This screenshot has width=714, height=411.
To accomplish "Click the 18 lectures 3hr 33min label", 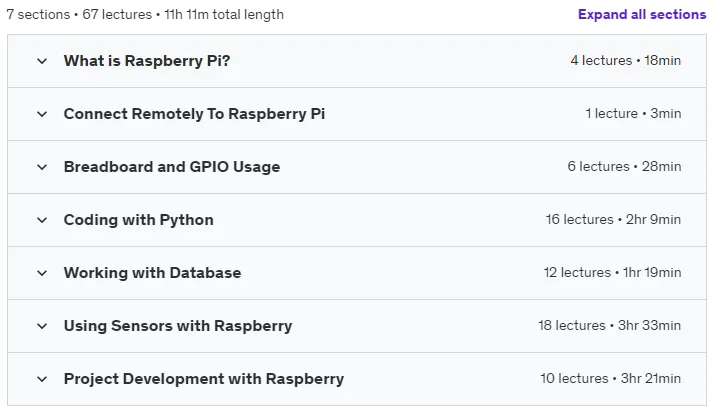I will (610, 325).
